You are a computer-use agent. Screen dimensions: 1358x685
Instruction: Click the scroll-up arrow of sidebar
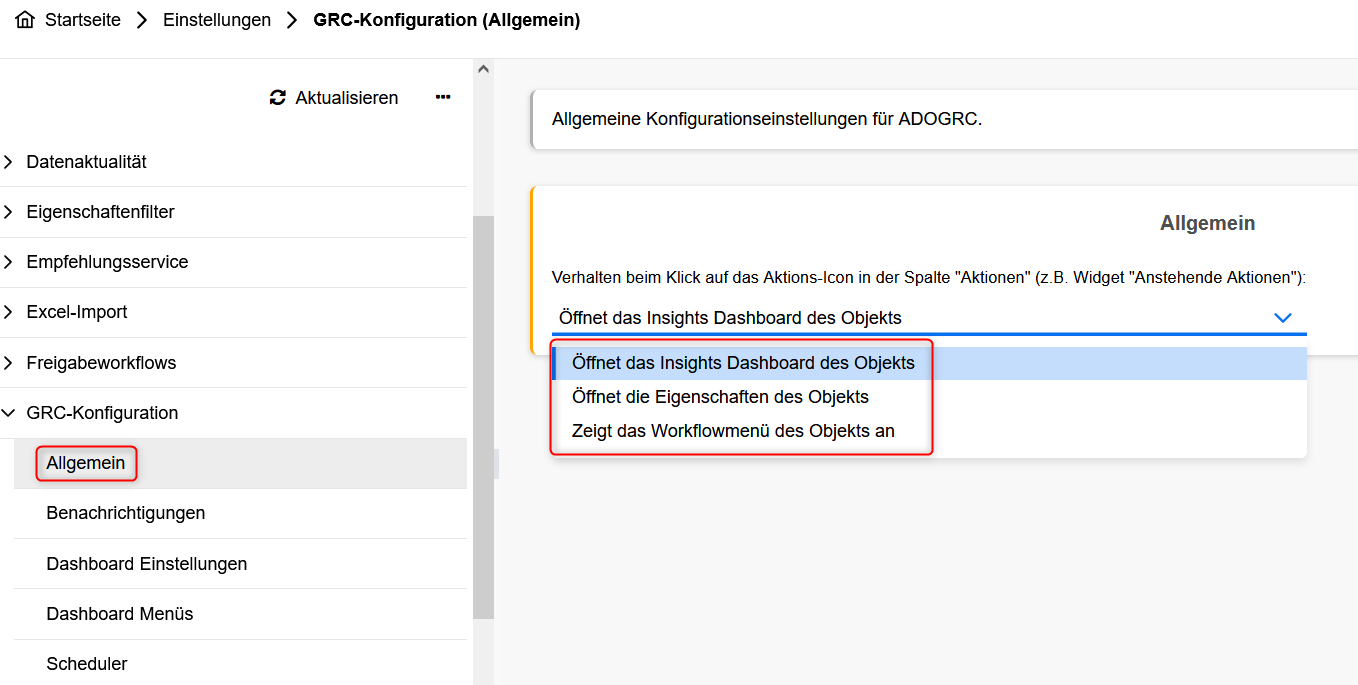[x=483, y=69]
